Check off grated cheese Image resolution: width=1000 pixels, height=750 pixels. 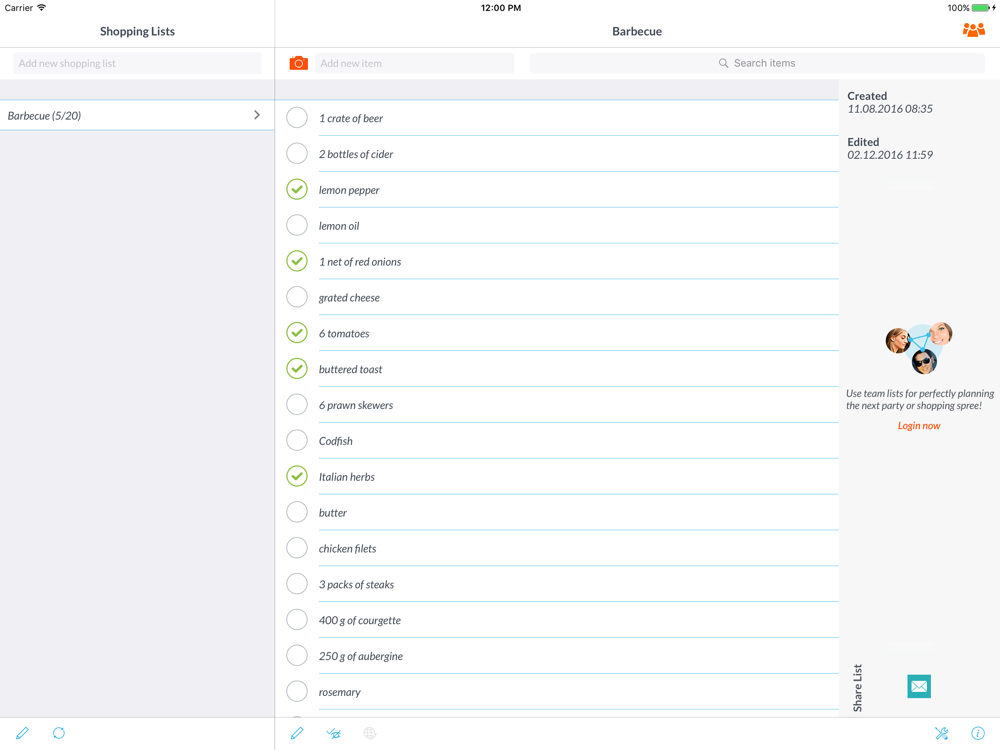coord(297,297)
